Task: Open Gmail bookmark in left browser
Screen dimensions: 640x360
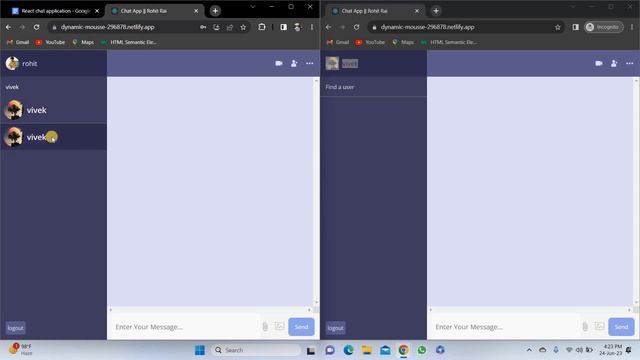Action: click(x=18, y=42)
